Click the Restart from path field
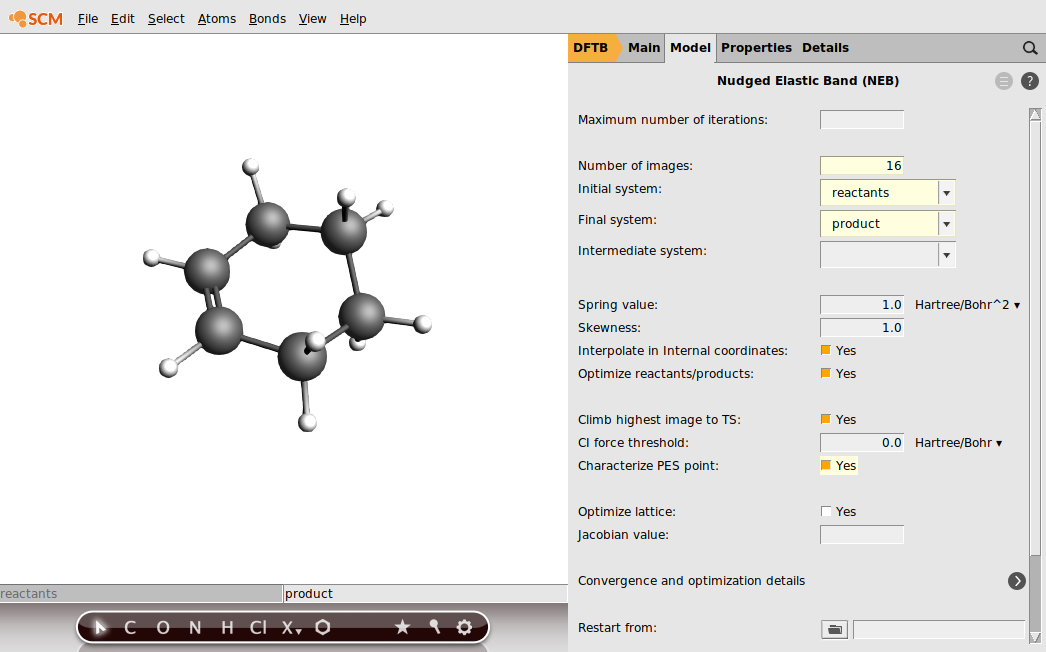1046x652 pixels. [939, 629]
